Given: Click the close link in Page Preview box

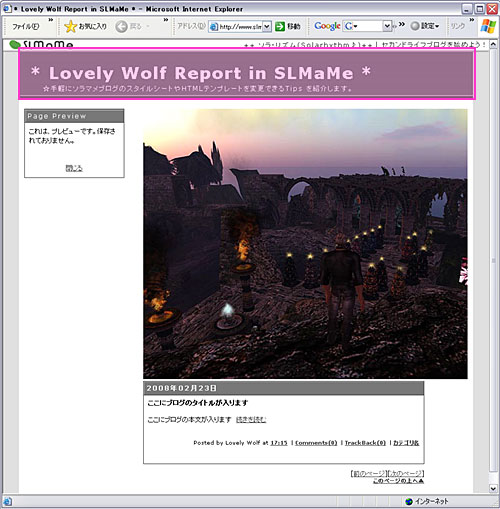Looking at the screenshot, I should [x=74, y=168].
